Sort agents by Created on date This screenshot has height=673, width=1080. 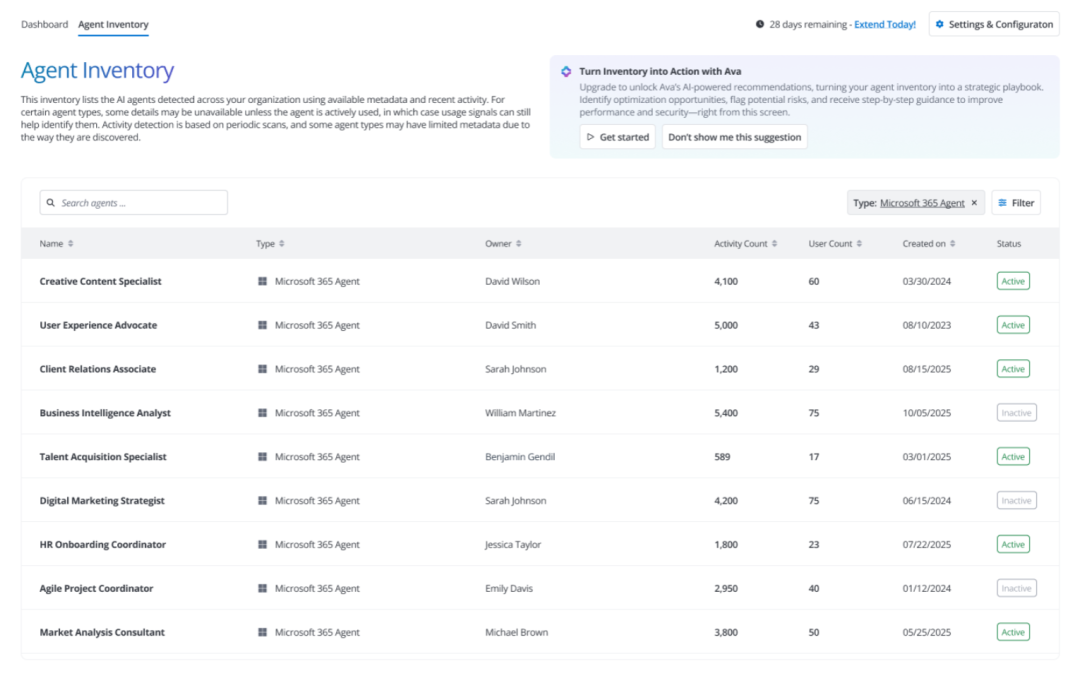click(x=952, y=244)
